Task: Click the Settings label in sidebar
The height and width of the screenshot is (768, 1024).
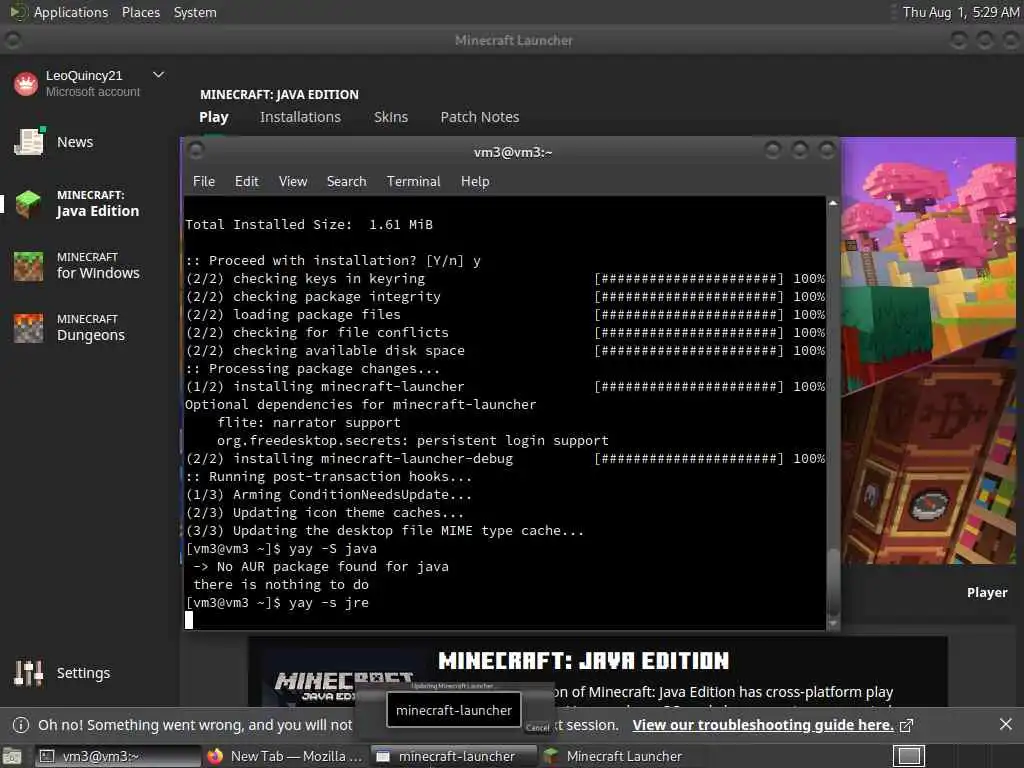Action: 83,673
